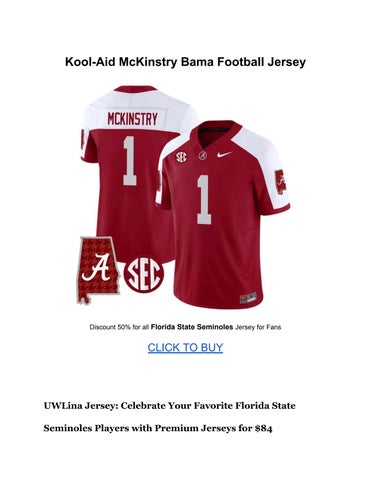Click the MCKINSTRY name on back jersey

pyautogui.click(x=132, y=119)
